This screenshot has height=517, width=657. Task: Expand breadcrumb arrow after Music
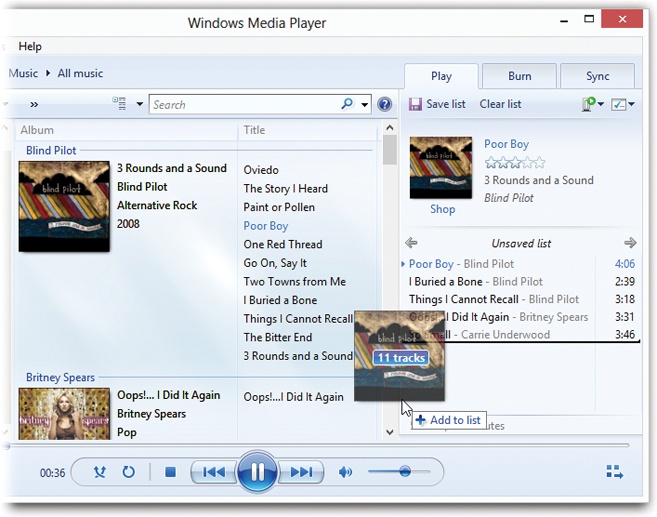pyautogui.click(x=48, y=73)
